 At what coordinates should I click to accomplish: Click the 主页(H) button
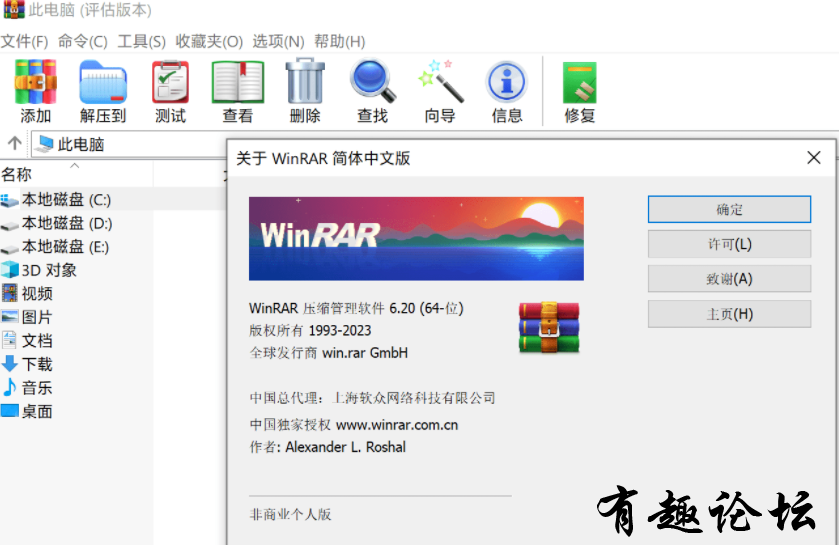click(729, 313)
